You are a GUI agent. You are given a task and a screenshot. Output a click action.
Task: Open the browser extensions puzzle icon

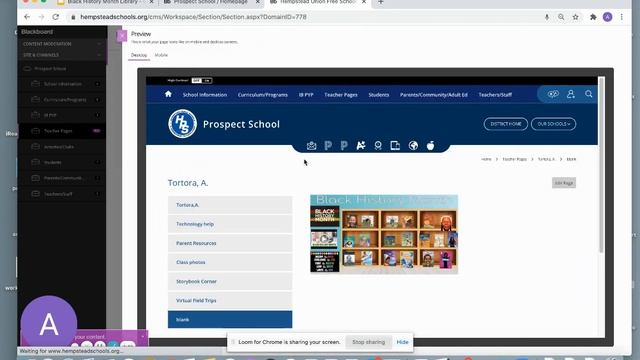tap(593, 17)
